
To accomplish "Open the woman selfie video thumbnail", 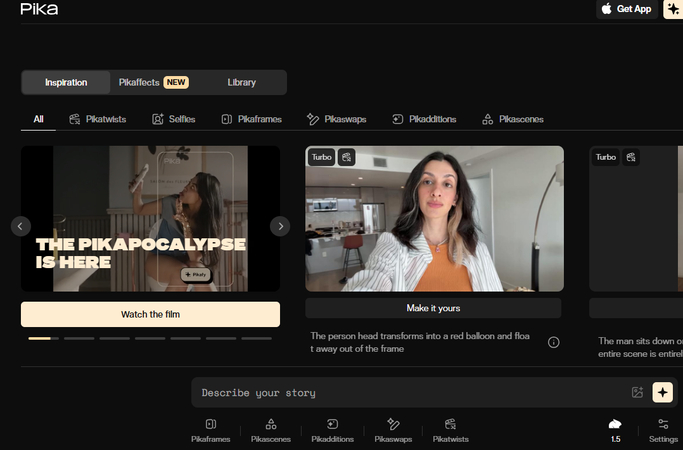I will [x=434, y=218].
